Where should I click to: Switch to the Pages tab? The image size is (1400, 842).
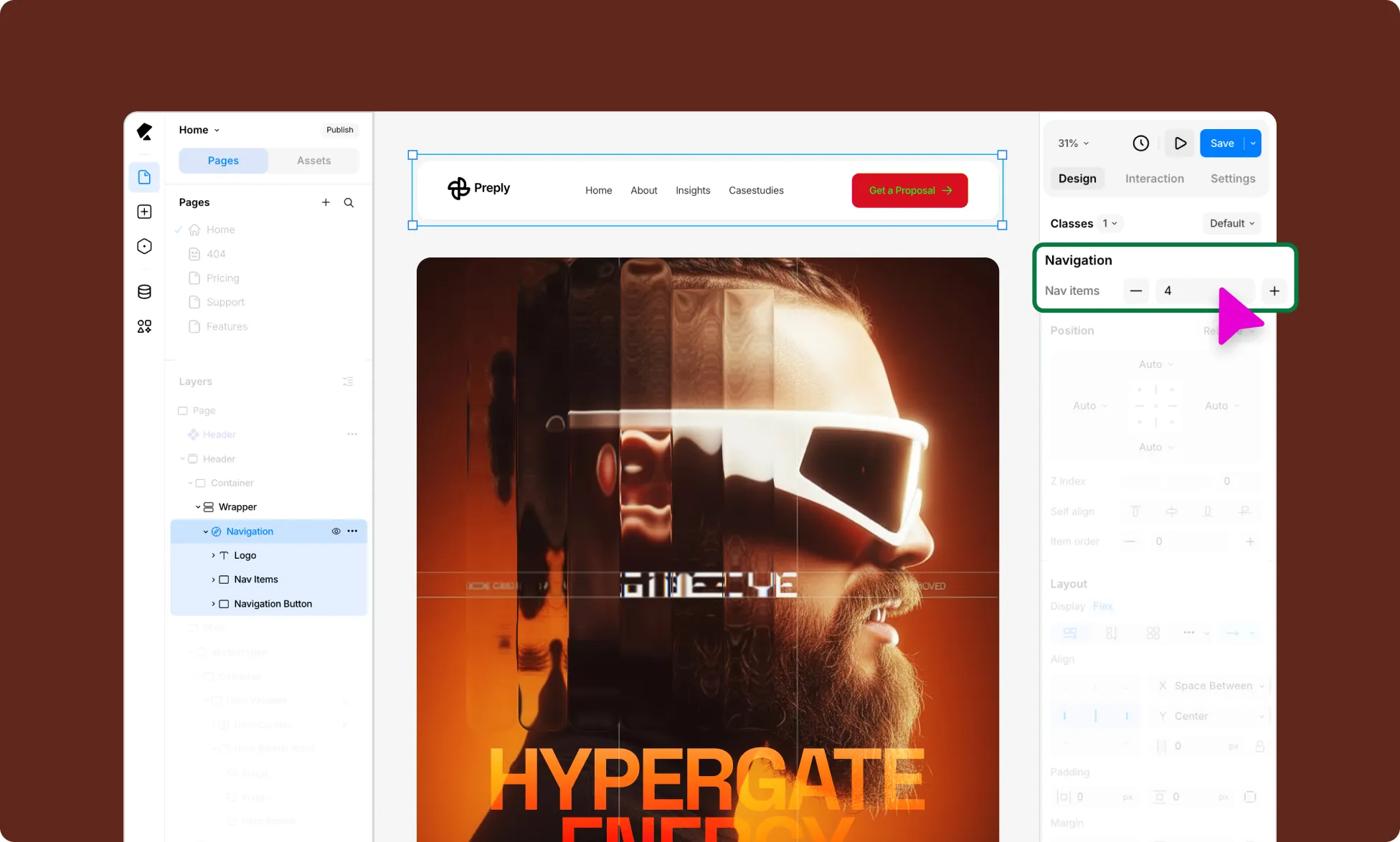click(223, 161)
